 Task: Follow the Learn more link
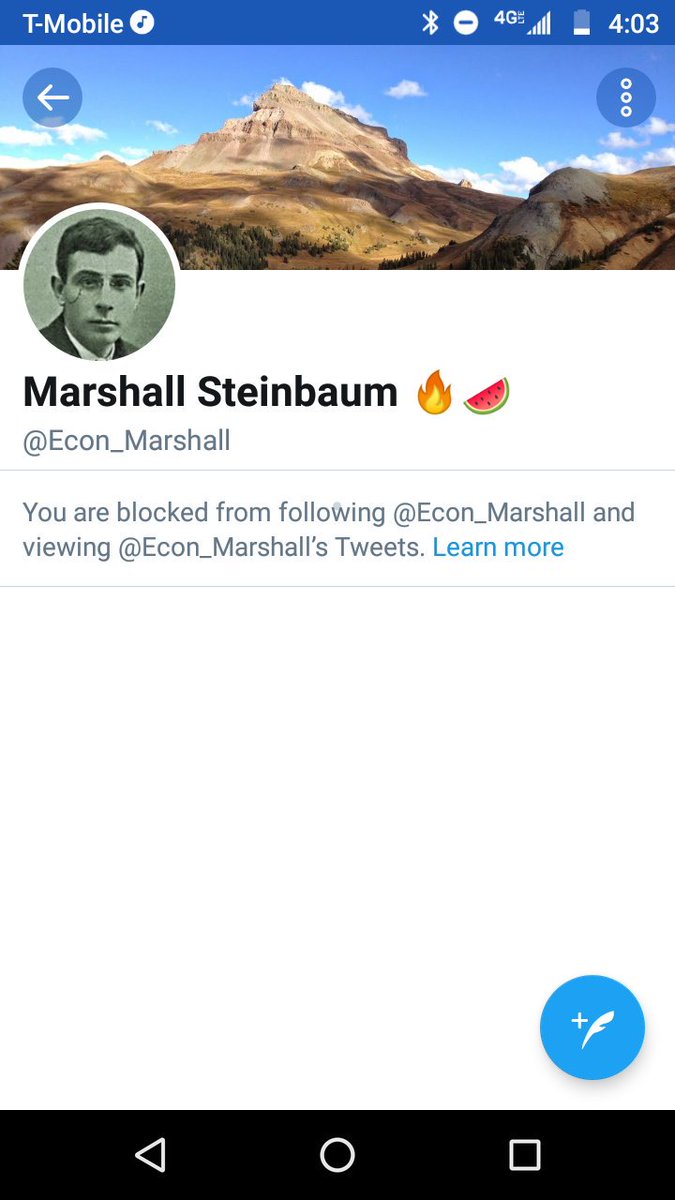coord(498,547)
